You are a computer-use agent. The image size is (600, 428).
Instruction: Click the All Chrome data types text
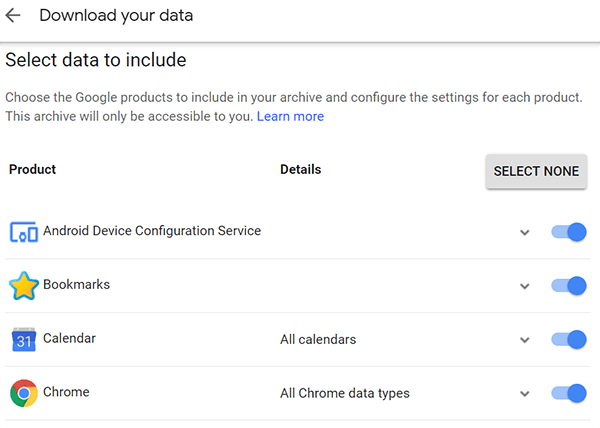(x=345, y=393)
